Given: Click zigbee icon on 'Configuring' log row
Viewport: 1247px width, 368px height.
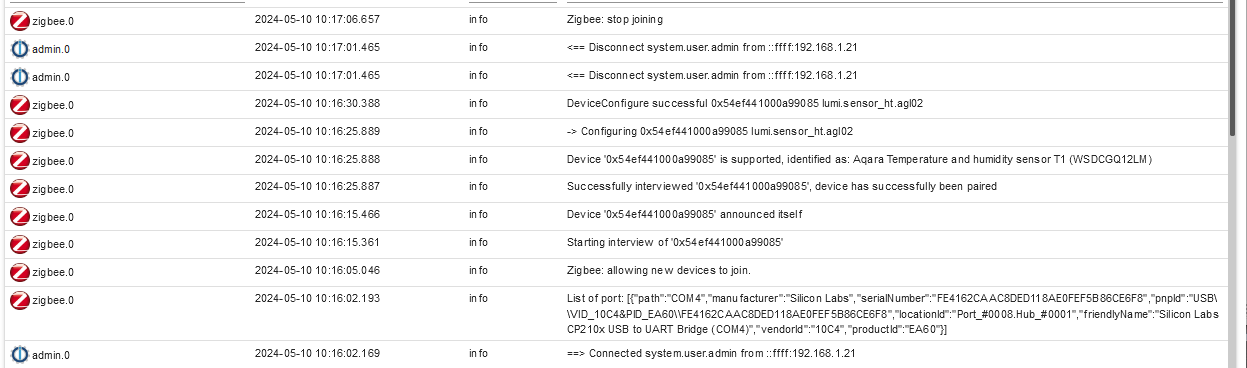Looking at the screenshot, I should coord(19,132).
